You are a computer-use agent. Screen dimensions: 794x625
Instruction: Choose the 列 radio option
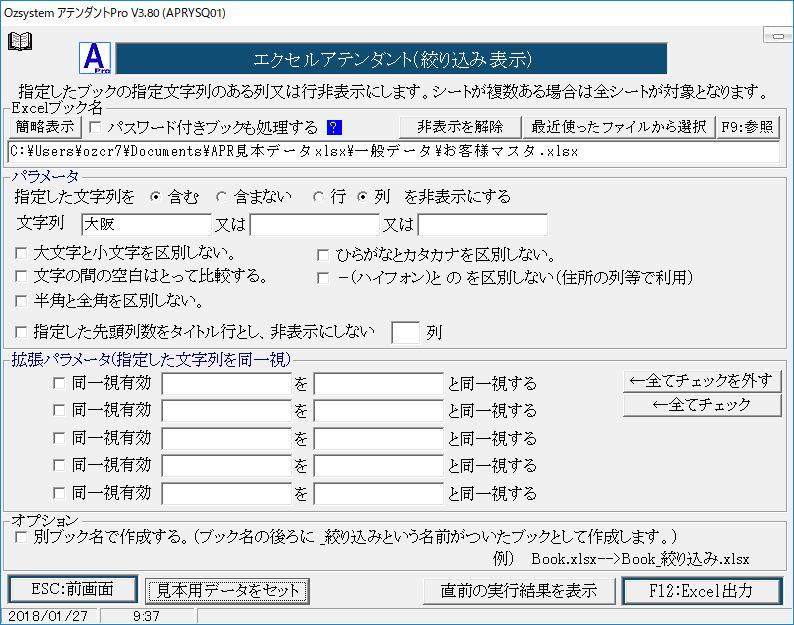362,197
